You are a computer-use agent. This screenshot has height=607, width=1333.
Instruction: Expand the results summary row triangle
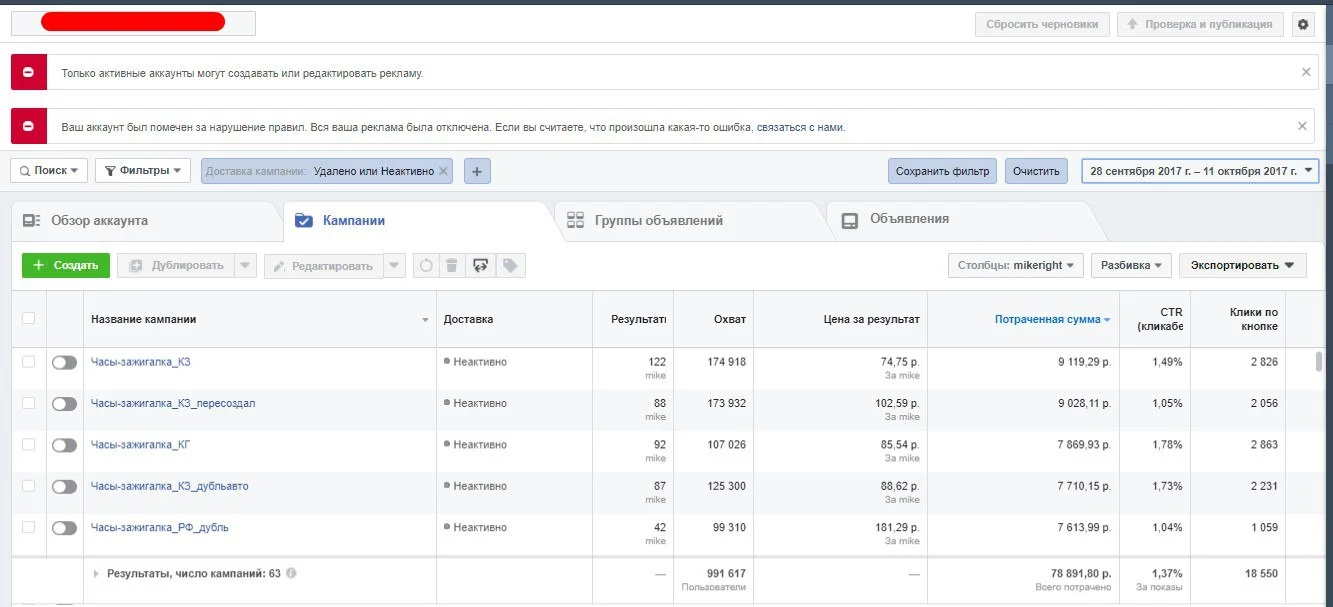click(97, 574)
